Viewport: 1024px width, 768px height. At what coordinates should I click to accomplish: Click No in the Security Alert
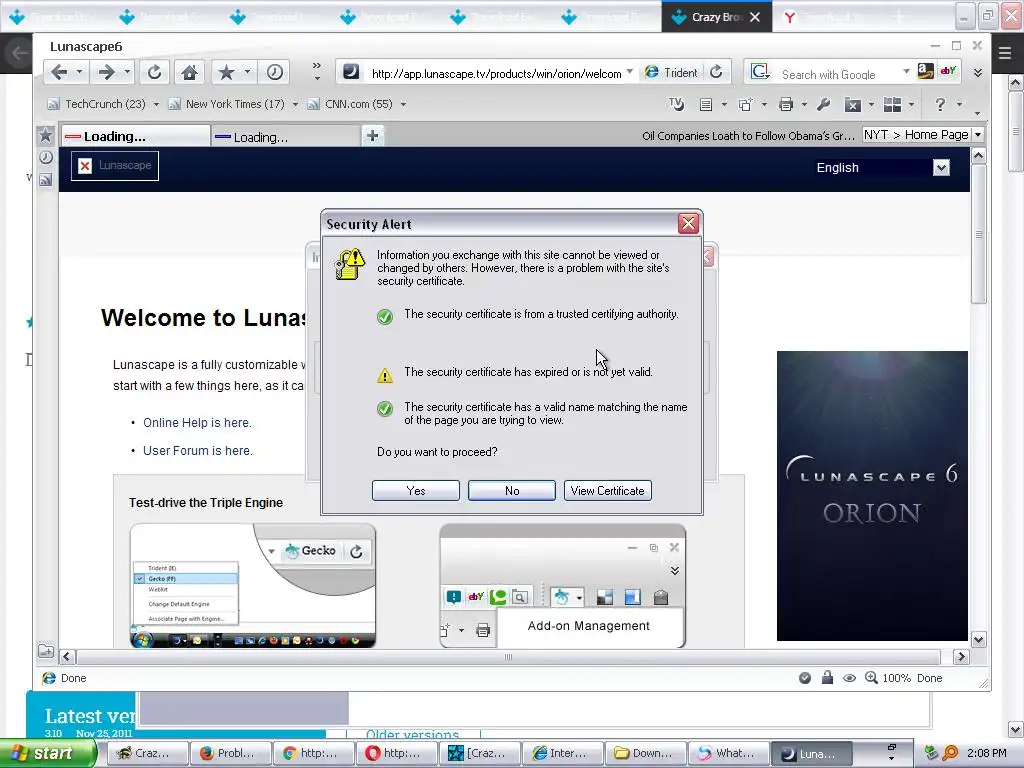click(x=512, y=490)
